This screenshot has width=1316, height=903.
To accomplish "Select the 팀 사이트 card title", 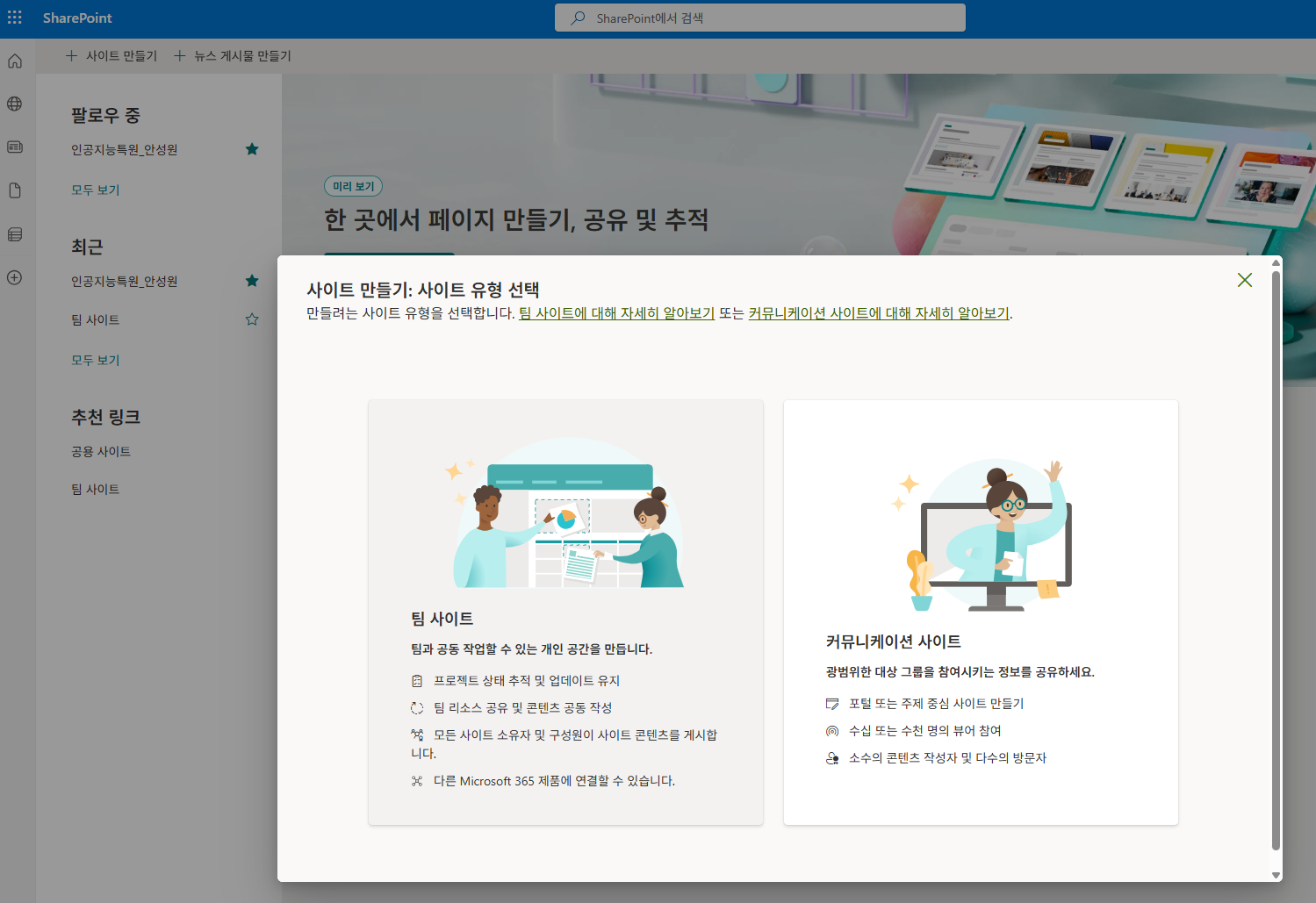I will click(x=442, y=619).
